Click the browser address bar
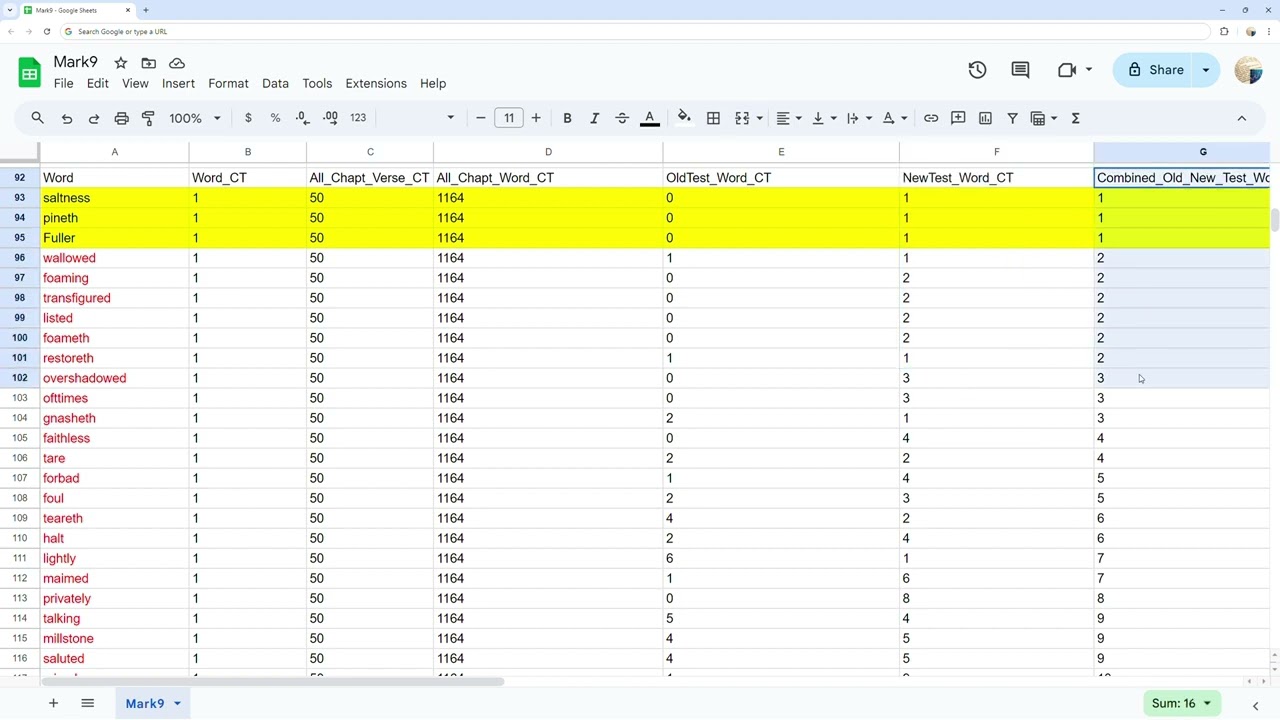Screen dimensions: 1280x720 (635, 31)
